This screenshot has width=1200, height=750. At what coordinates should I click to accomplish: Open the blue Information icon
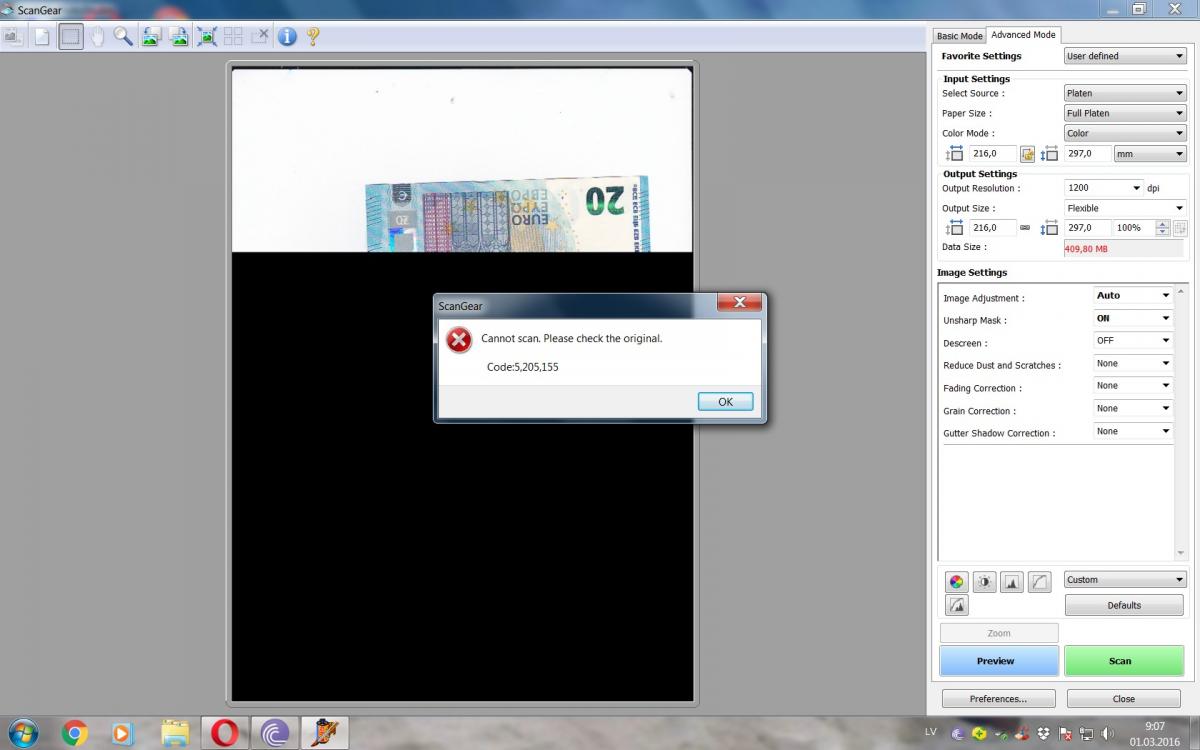pos(287,37)
